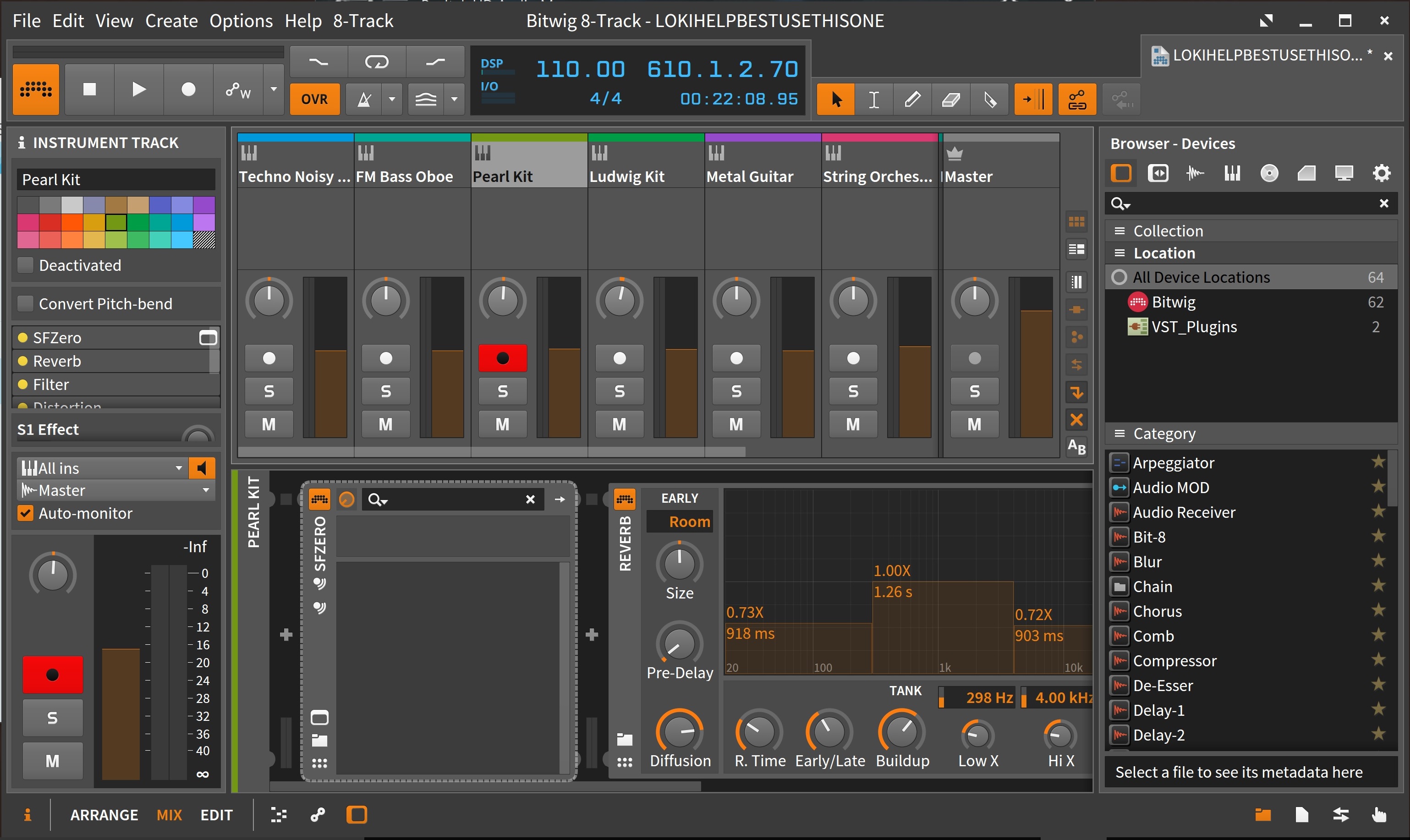Pick the red color swatch
The width and height of the screenshot is (1410, 840).
(50, 222)
